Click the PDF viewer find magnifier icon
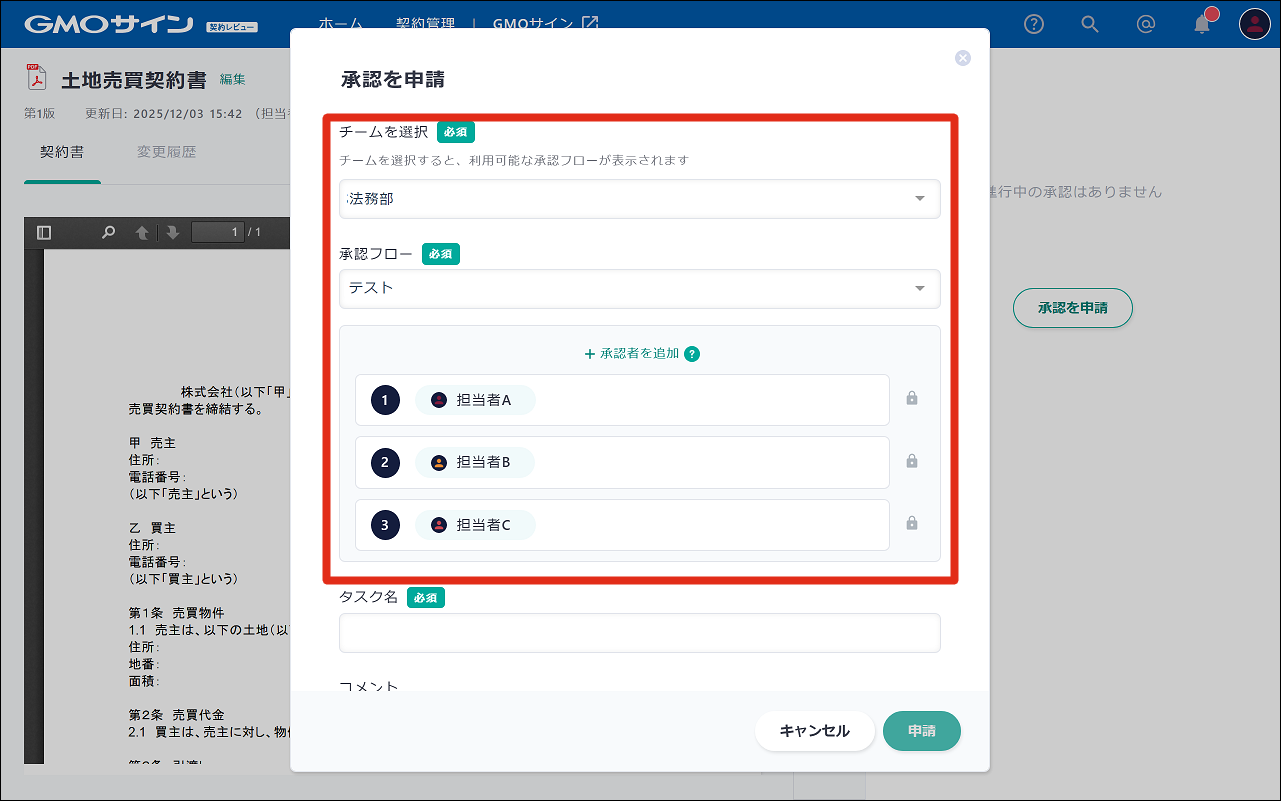Screen dimensions: 1281x801 (108, 233)
